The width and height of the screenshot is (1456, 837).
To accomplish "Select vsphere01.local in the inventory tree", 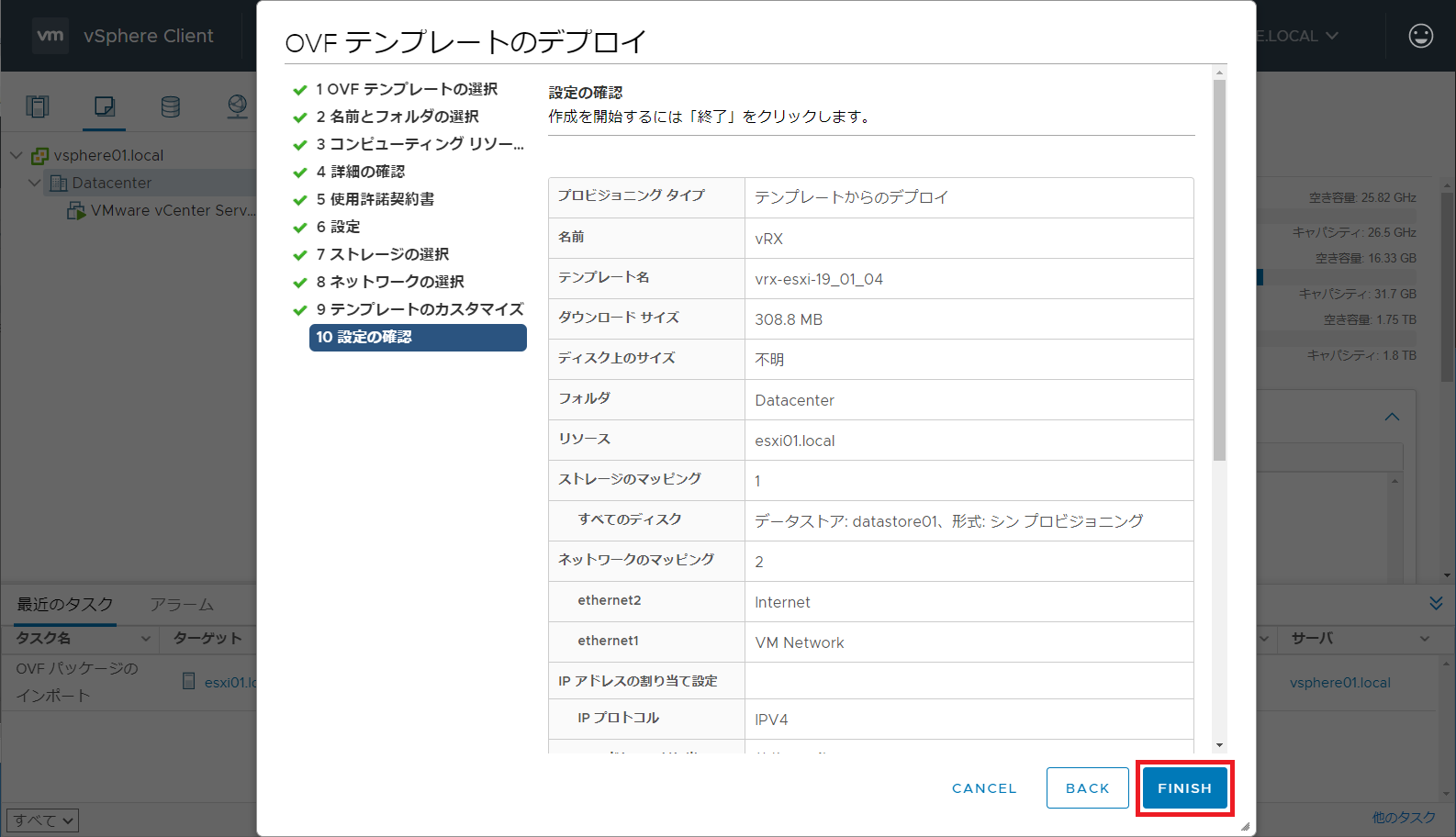I will 108,155.
